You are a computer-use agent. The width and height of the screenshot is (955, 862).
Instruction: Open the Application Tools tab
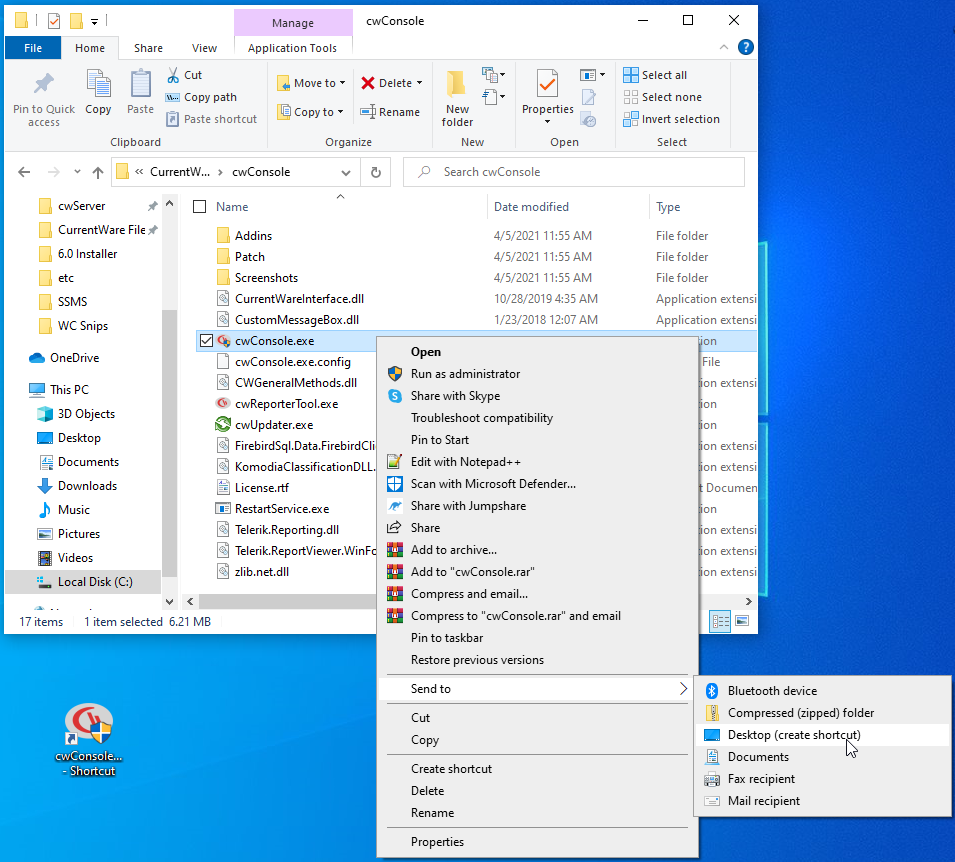click(292, 48)
